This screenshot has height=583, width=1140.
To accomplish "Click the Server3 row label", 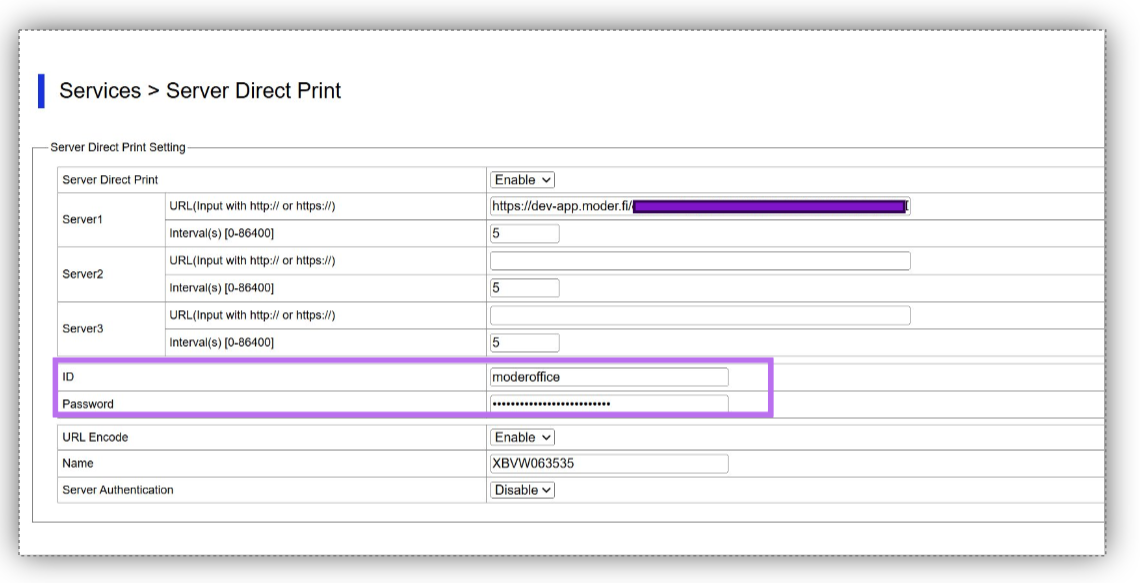I will tap(83, 329).
